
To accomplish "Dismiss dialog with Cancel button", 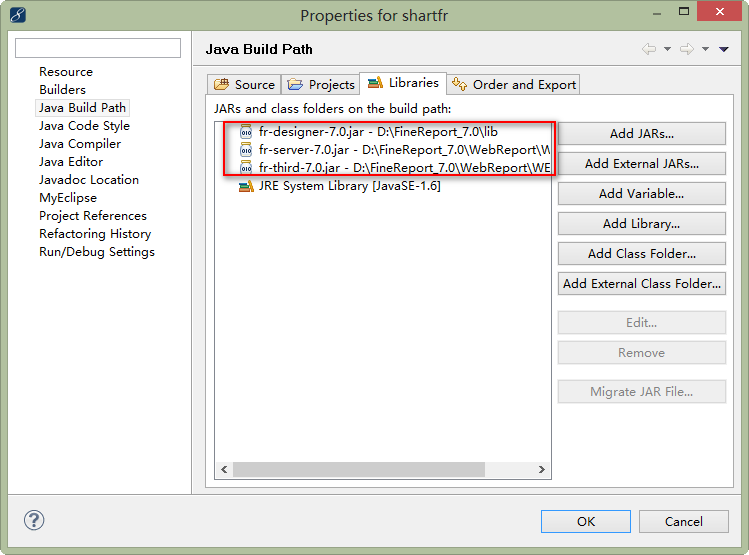I will [x=684, y=522].
